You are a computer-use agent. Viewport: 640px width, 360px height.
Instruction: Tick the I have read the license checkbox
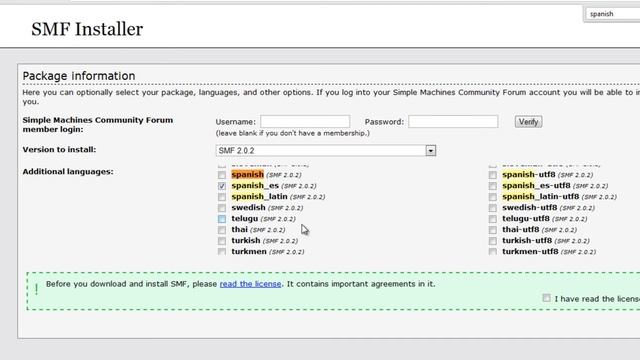pyautogui.click(x=547, y=298)
